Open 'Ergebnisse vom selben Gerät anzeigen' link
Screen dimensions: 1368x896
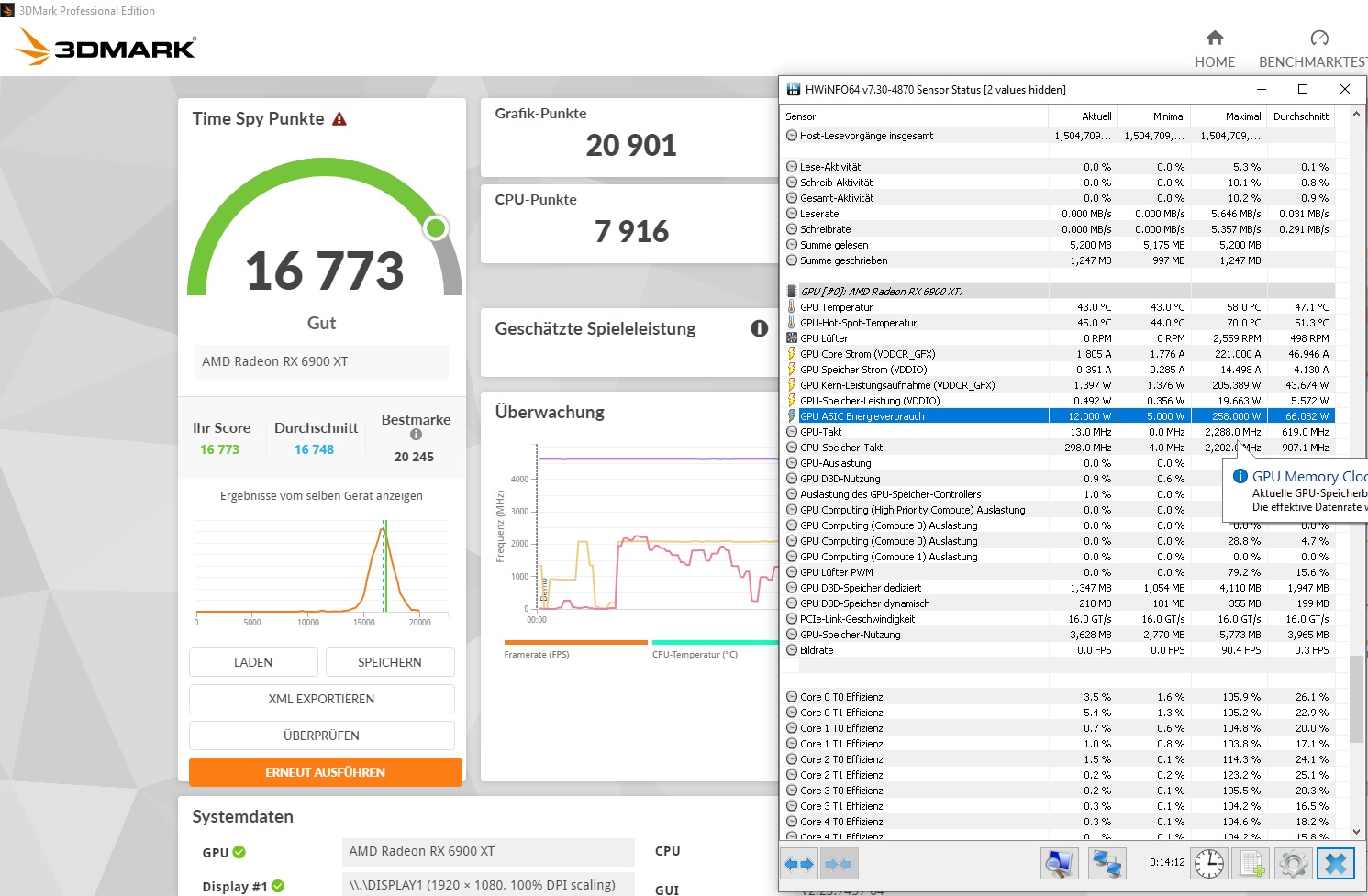(321, 496)
